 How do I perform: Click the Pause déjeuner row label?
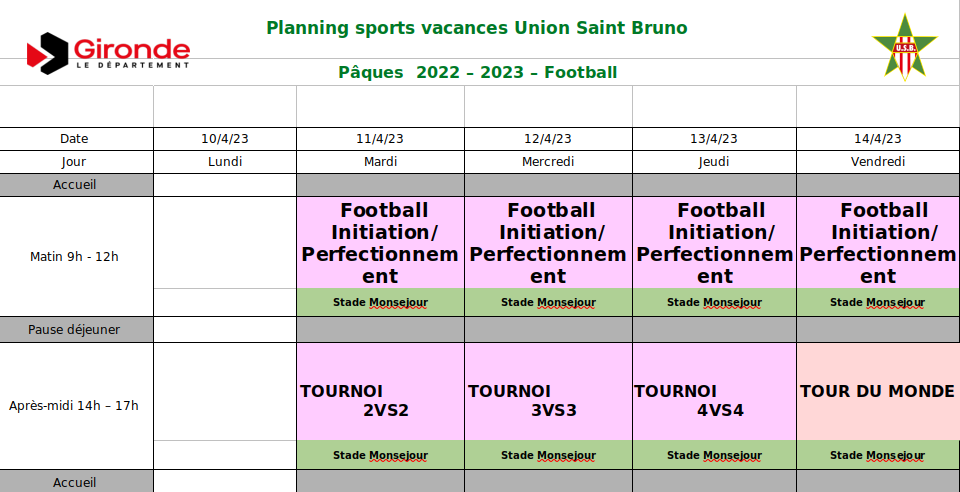[74, 330]
